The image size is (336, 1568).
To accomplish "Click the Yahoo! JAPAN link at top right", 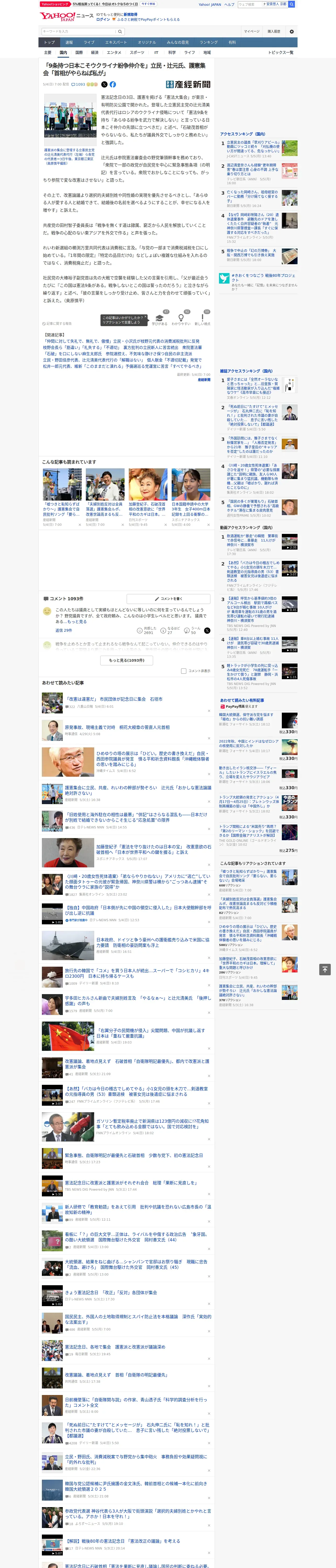I will click(210, 4).
